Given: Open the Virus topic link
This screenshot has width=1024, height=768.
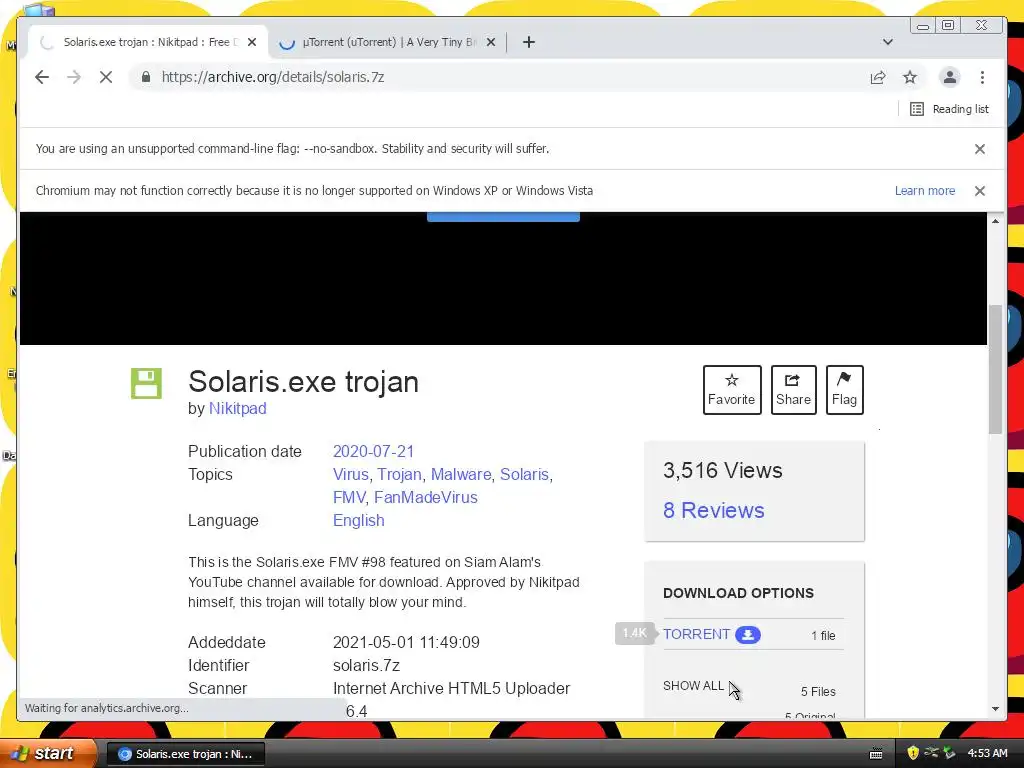Looking at the screenshot, I should (351, 474).
